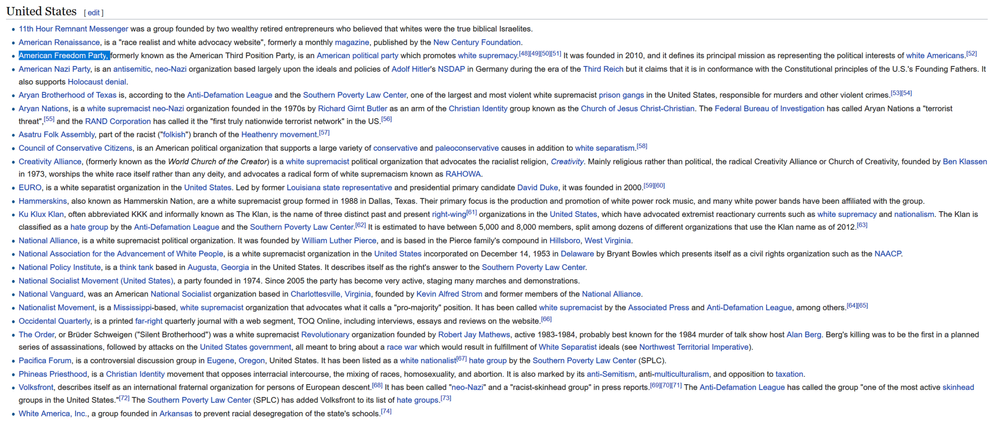Click the highlighted American Freedom Party link

(x=64, y=55)
